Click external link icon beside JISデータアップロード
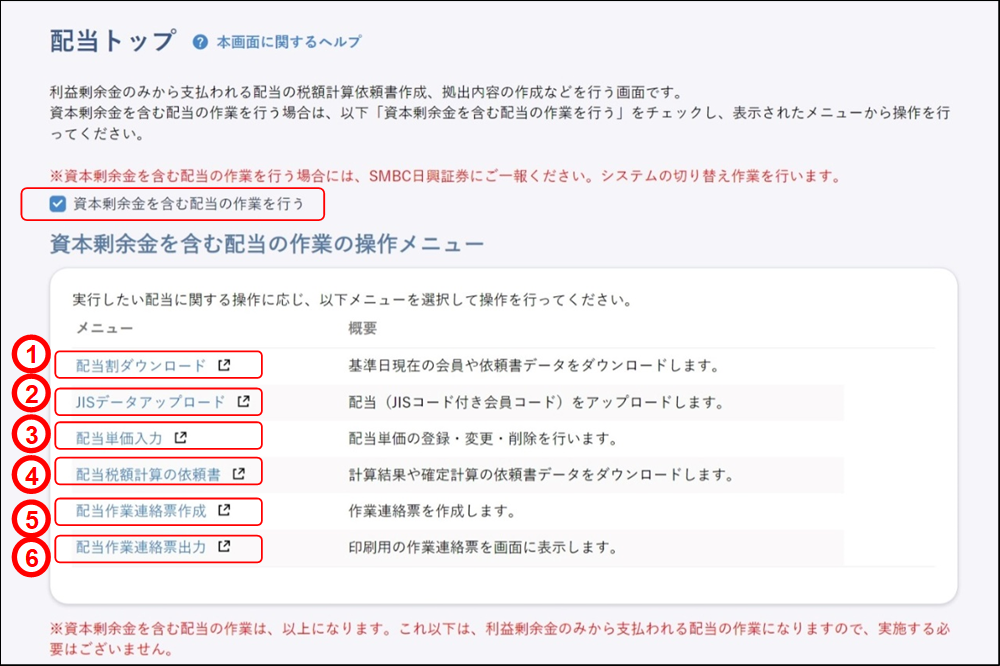 tap(243, 402)
